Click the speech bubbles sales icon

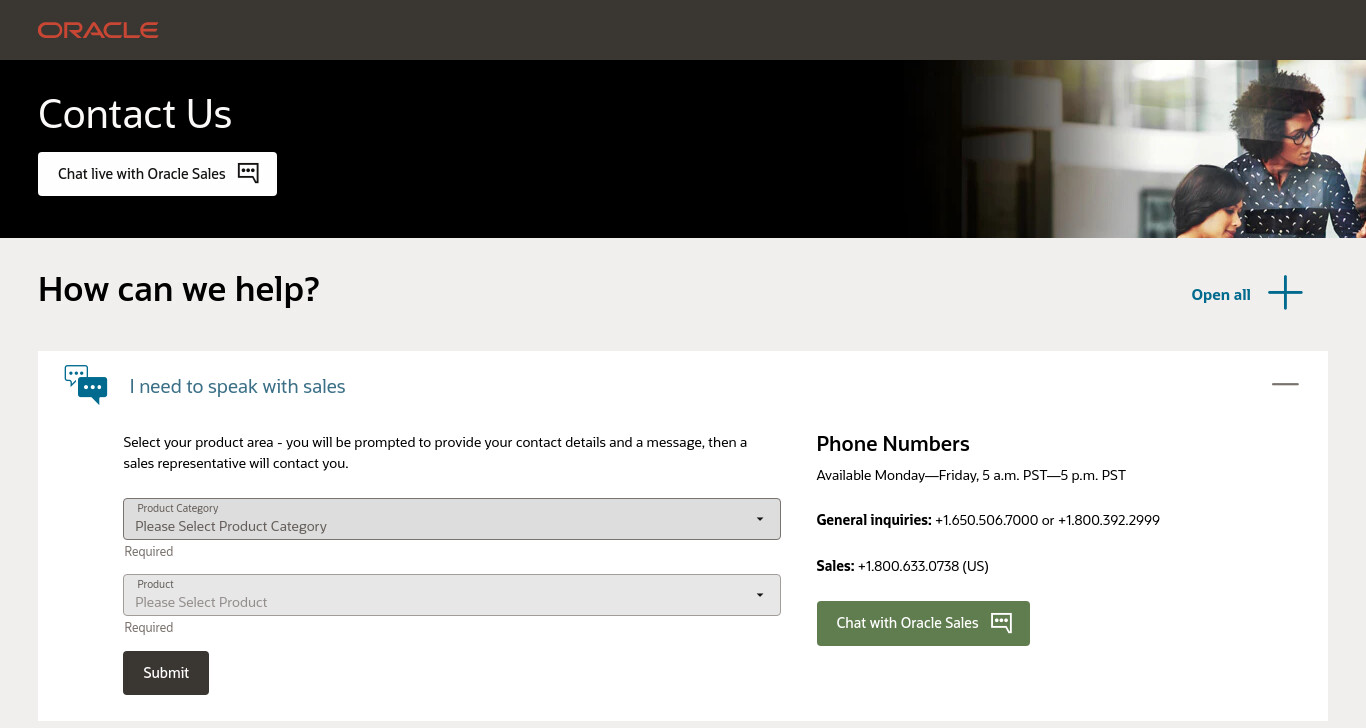86,385
